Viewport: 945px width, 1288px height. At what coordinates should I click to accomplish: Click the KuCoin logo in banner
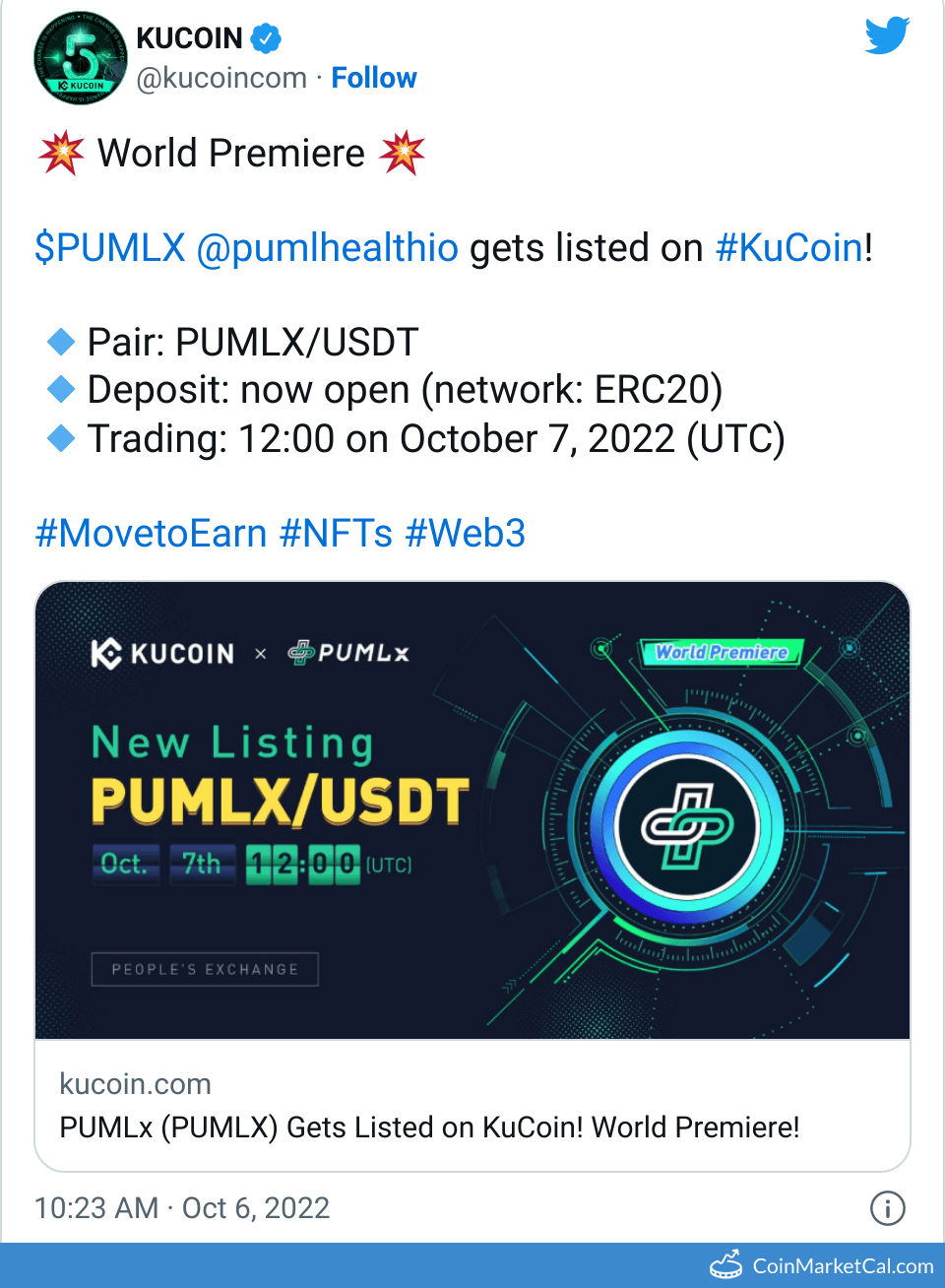pos(163,654)
